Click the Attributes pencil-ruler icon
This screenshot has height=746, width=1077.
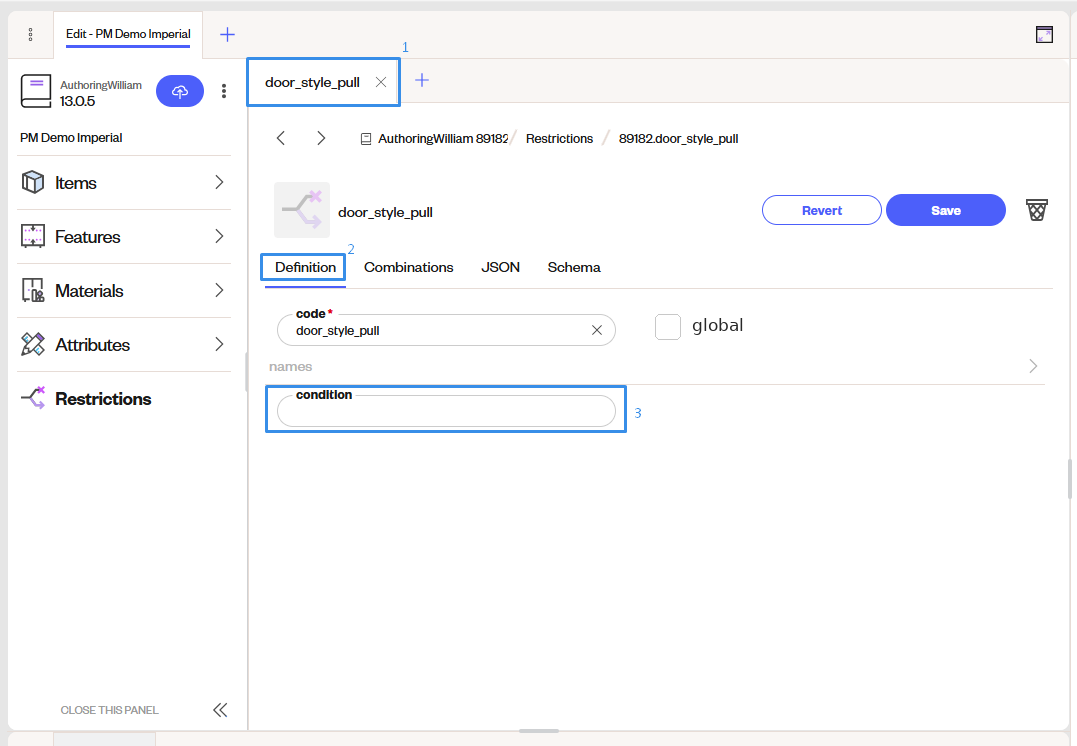[33, 344]
